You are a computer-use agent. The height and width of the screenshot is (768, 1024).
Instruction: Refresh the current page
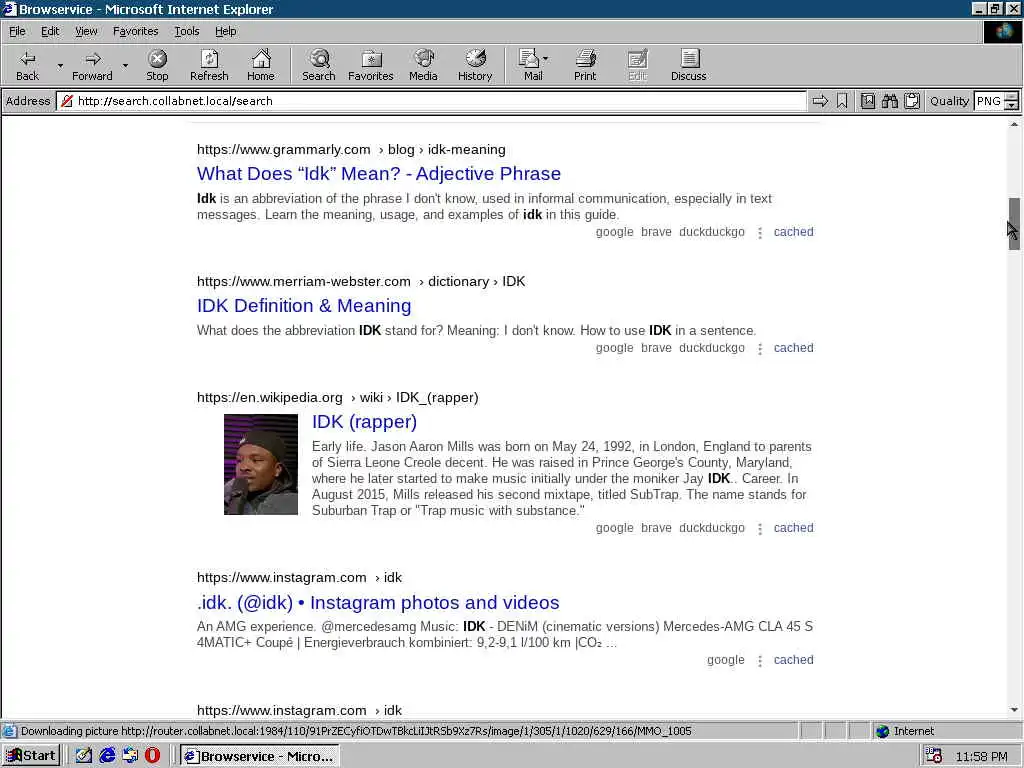click(x=209, y=65)
